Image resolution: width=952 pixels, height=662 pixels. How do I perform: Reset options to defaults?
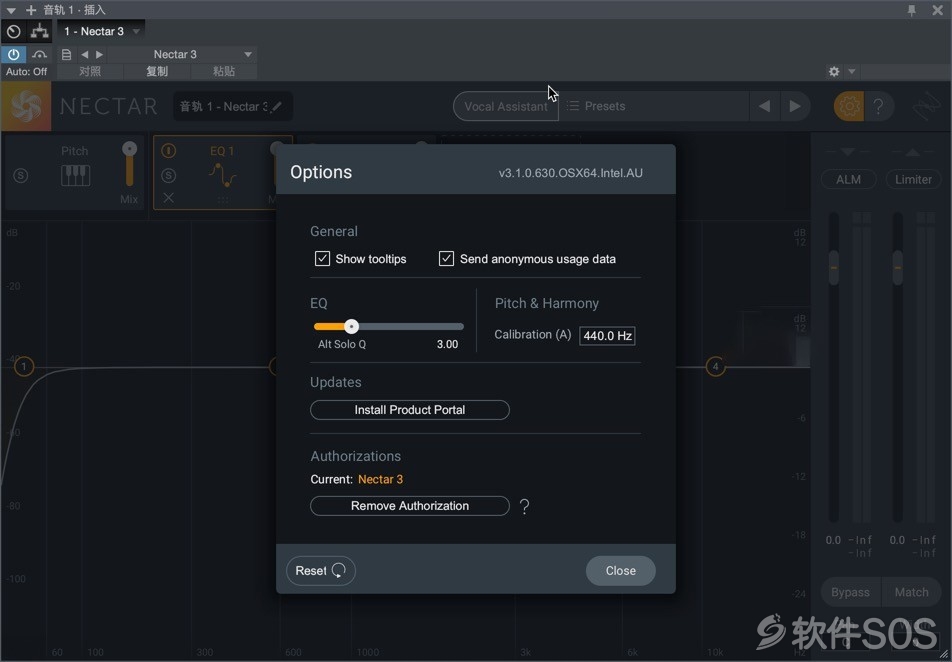pyautogui.click(x=321, y=570)
